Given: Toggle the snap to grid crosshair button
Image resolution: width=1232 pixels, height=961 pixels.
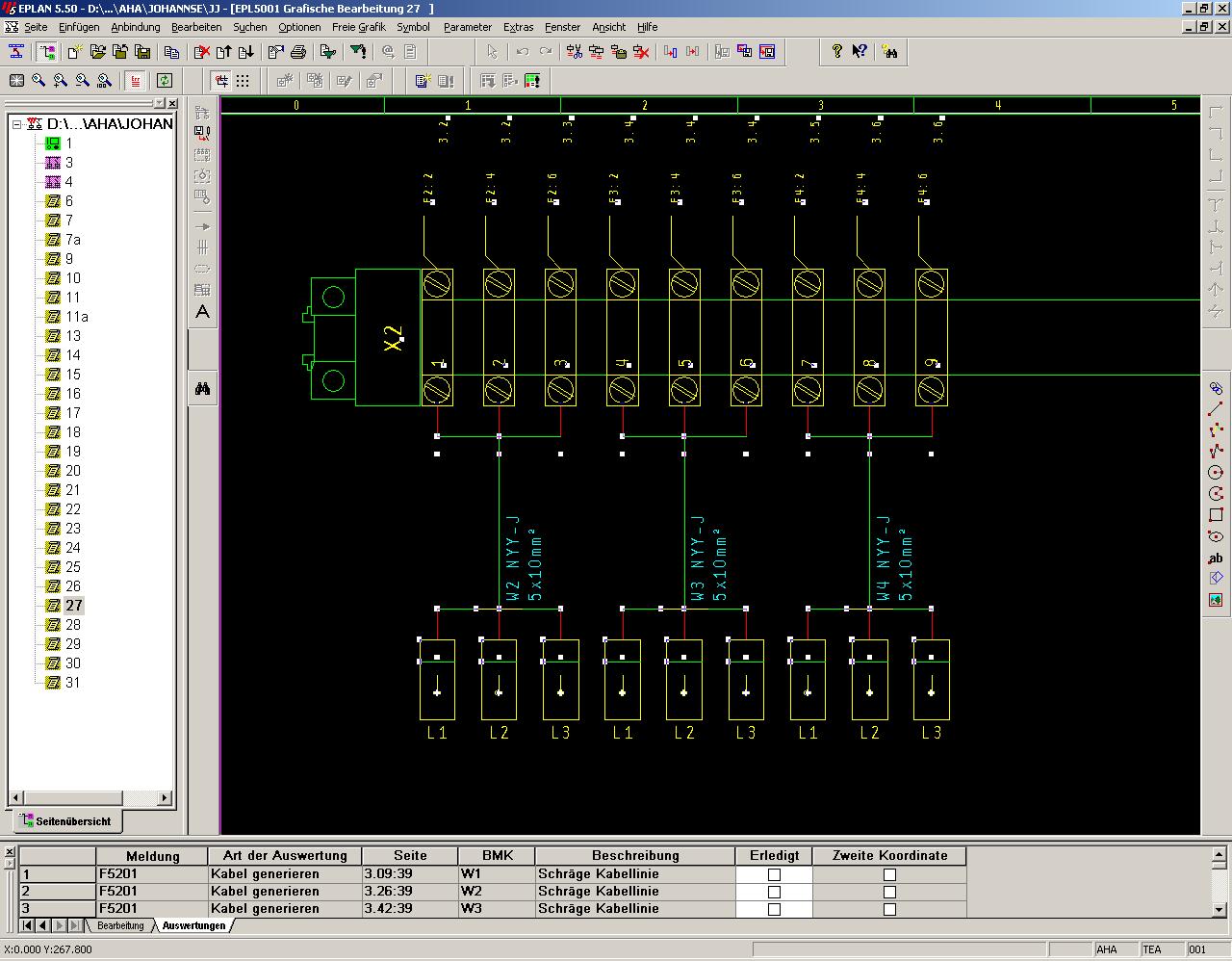Looking at the screenshot, I should (221, 81).
